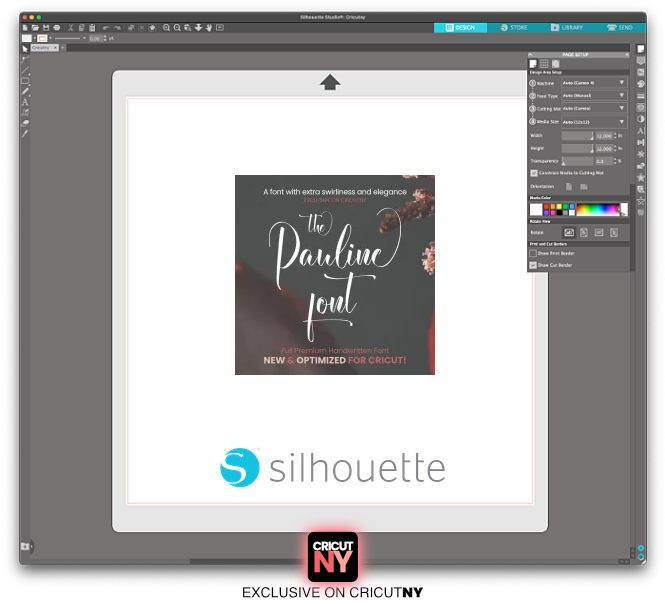Choose the Edit Points tool

tap(25, 59)
